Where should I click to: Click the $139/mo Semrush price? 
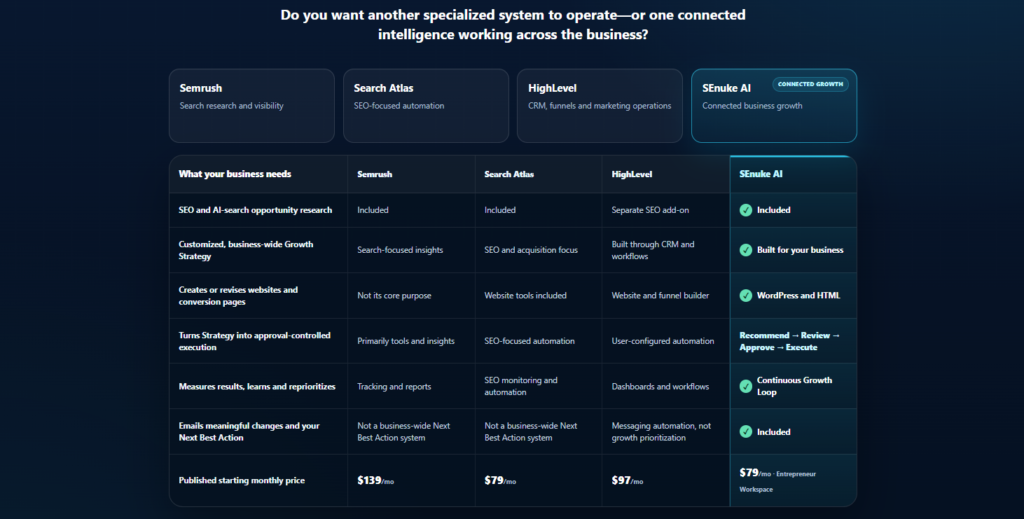click(x=376, y=480)
